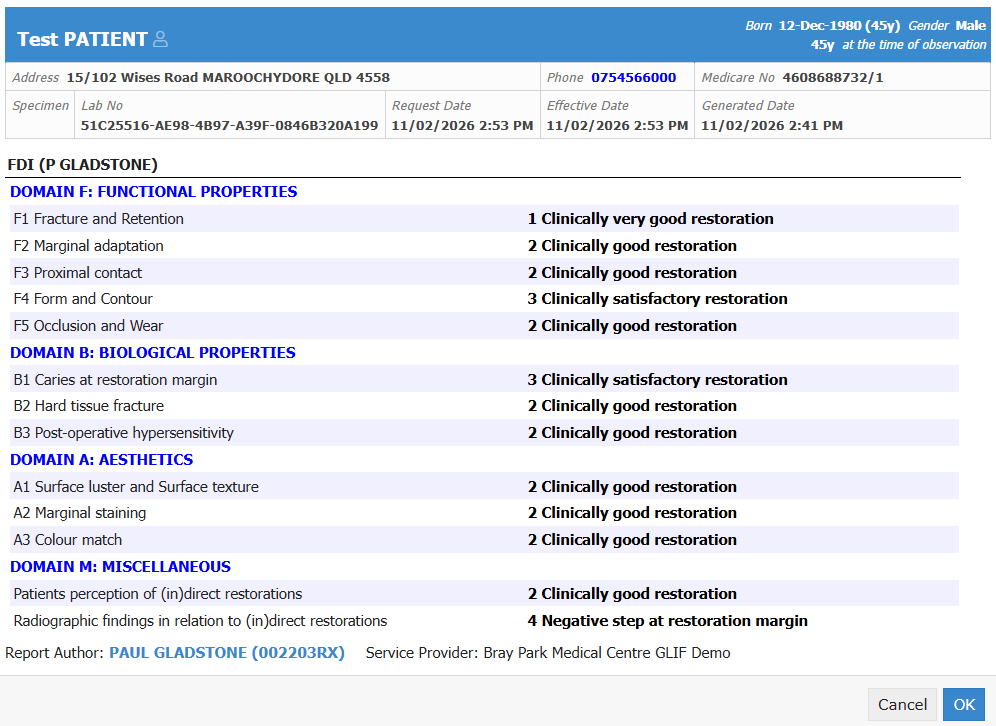This screenshot has width=996, height=726.
Task: Click Domain M: Miscellaneous heading
Action: pos(120,567)
